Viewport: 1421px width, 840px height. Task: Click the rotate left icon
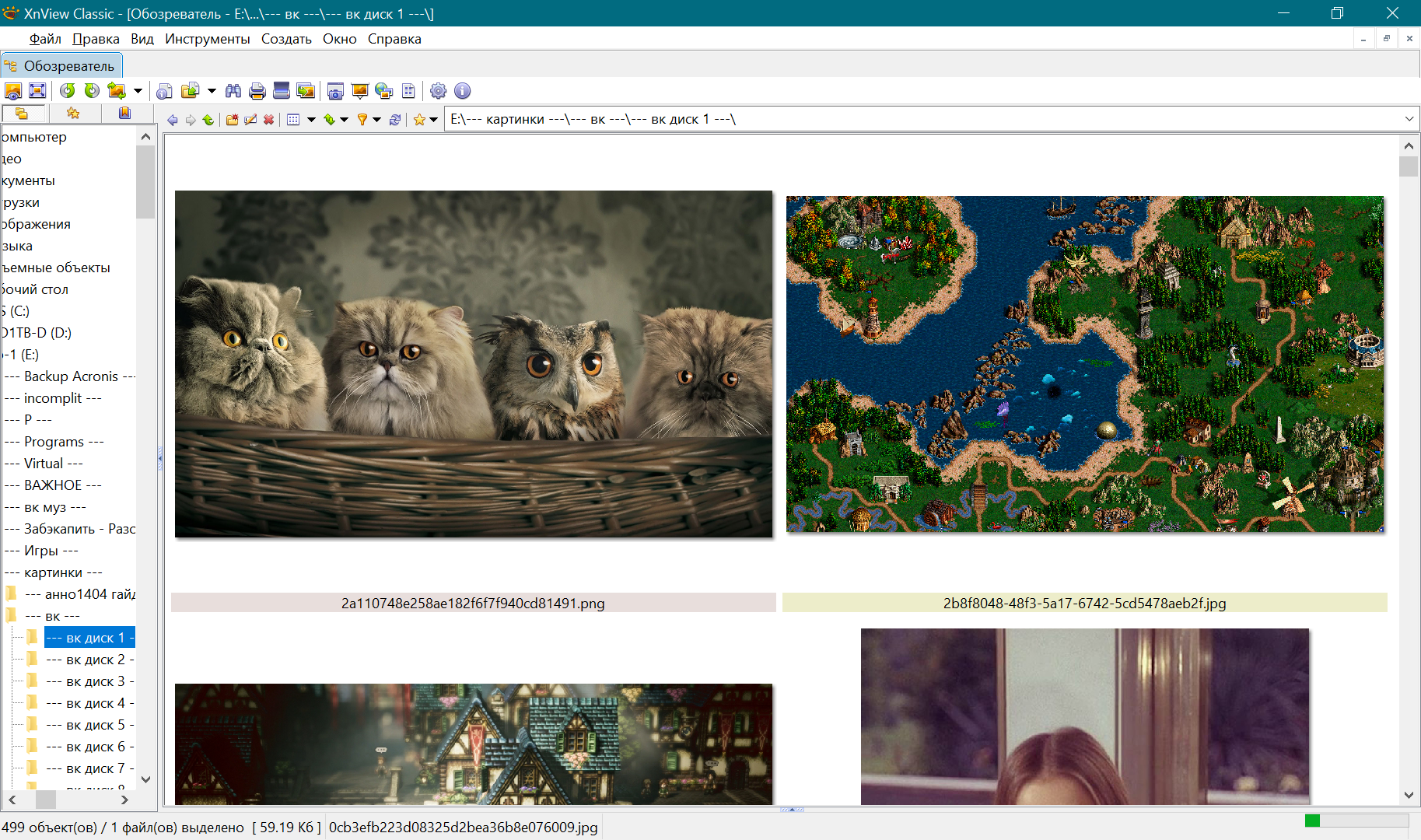click(68, 91)
